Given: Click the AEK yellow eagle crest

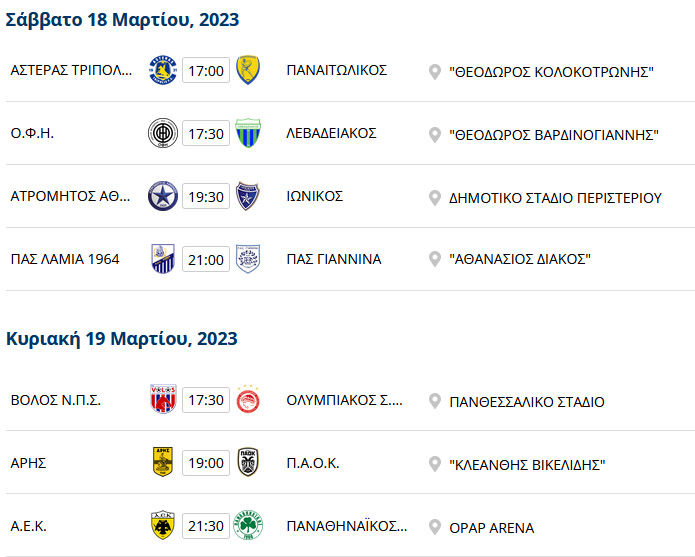Looking at the screenshot, I should 163,525.
